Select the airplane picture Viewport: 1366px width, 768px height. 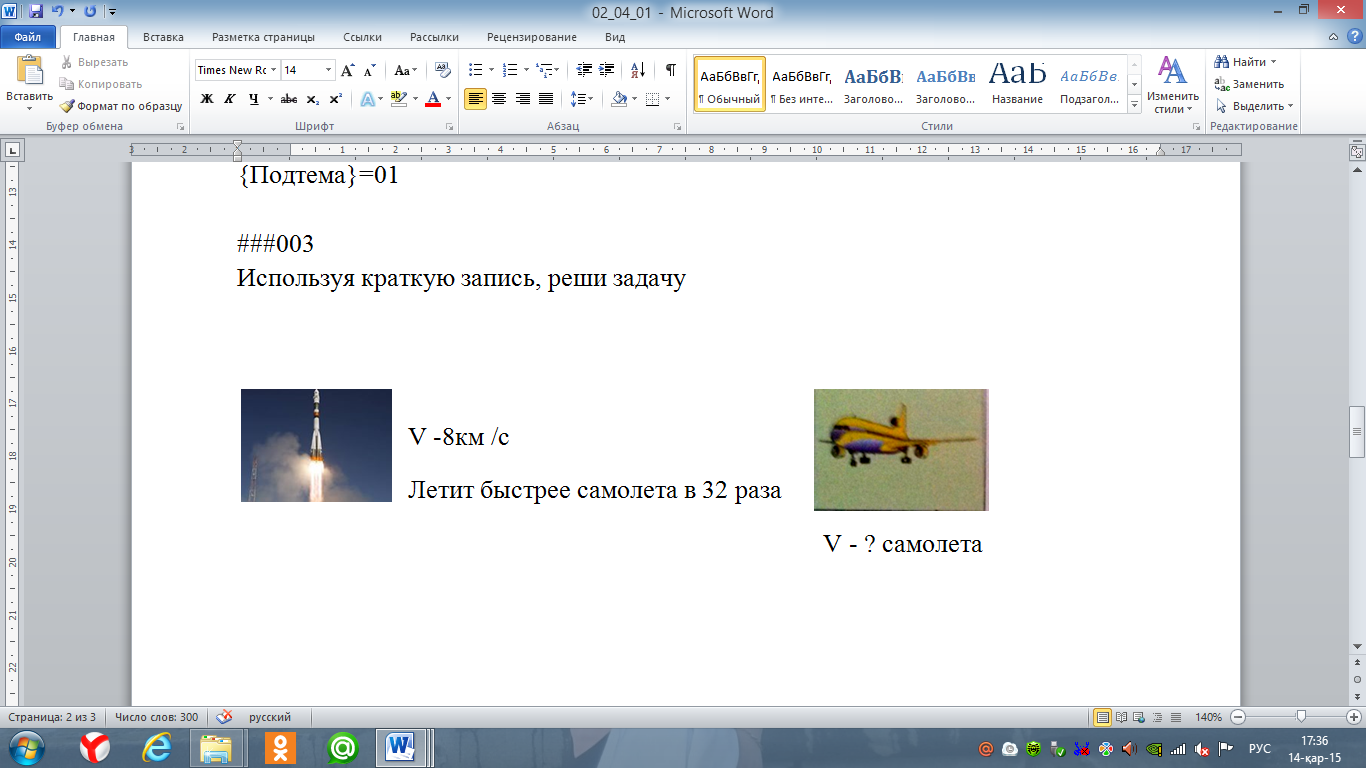coord(901,450)
